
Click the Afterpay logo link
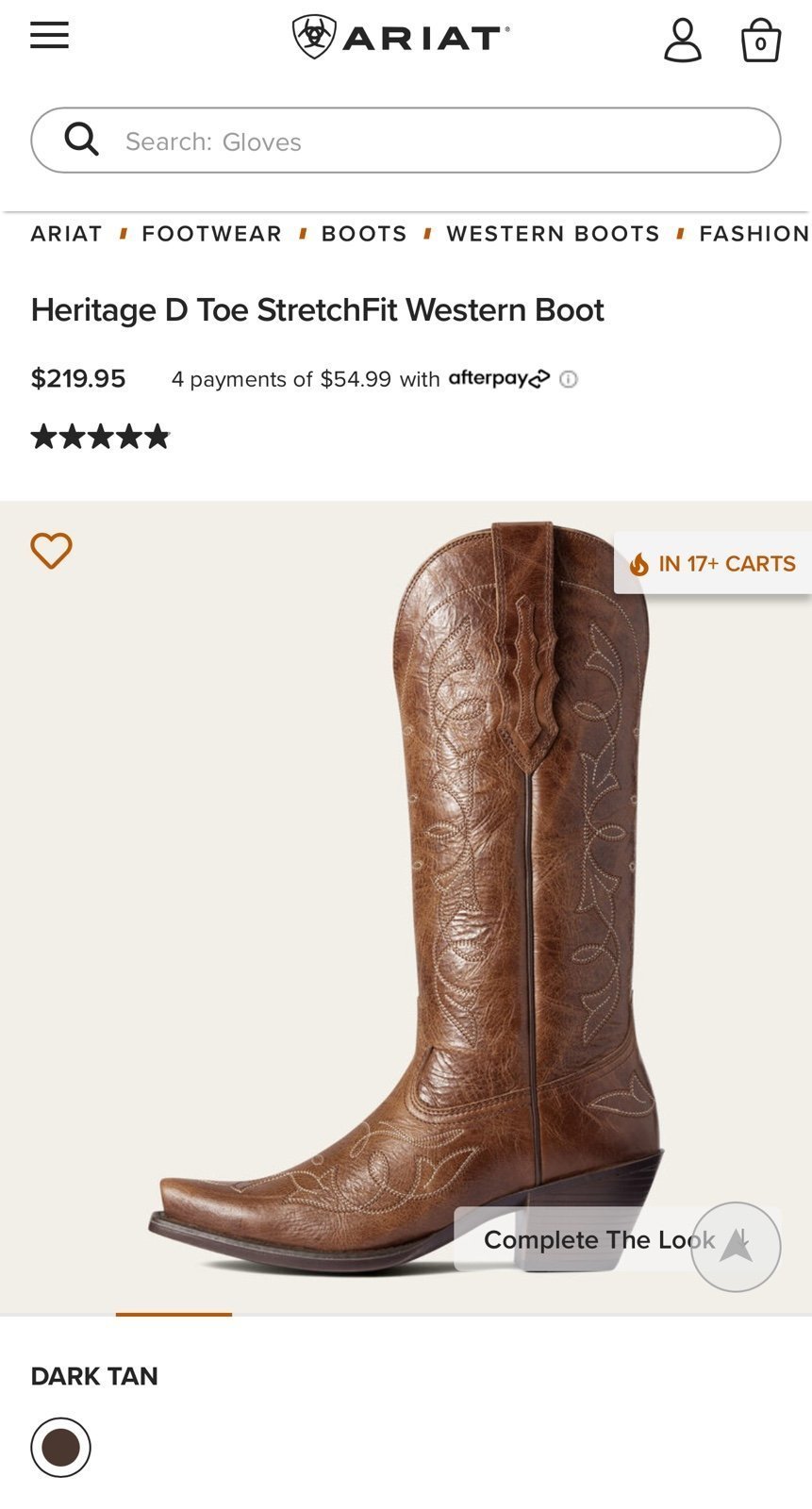click(499, 378)
